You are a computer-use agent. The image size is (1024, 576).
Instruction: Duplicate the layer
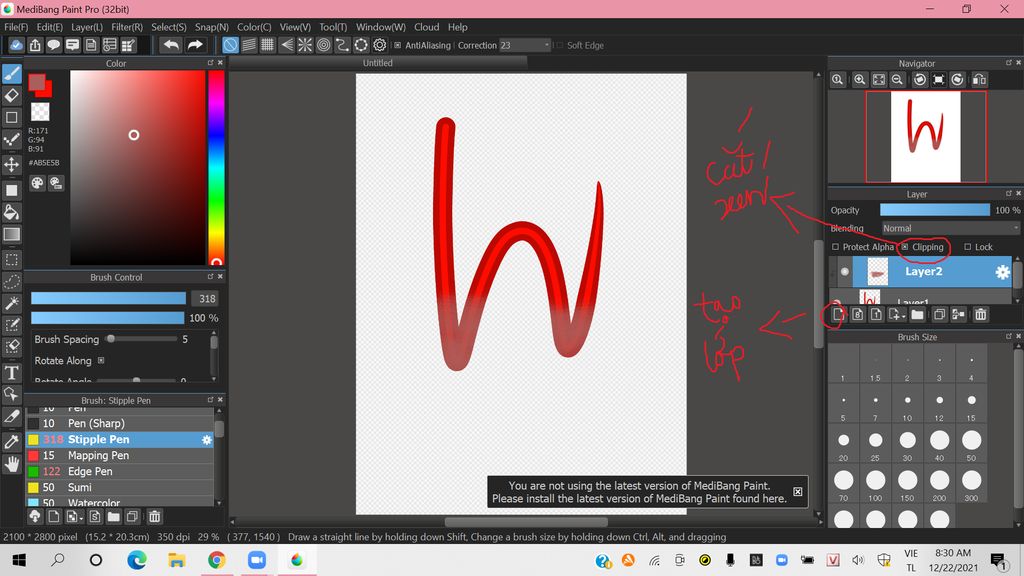click(939, 315)
